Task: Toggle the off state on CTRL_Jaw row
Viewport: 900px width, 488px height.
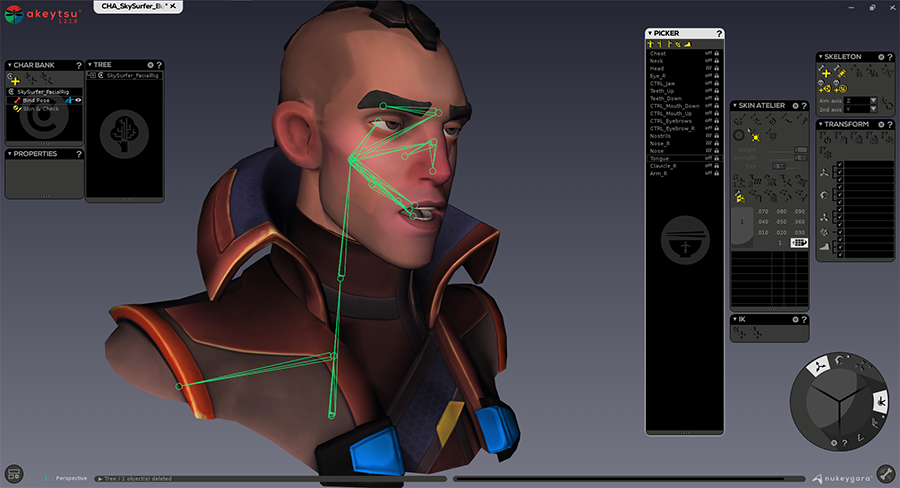Action: 709,83
